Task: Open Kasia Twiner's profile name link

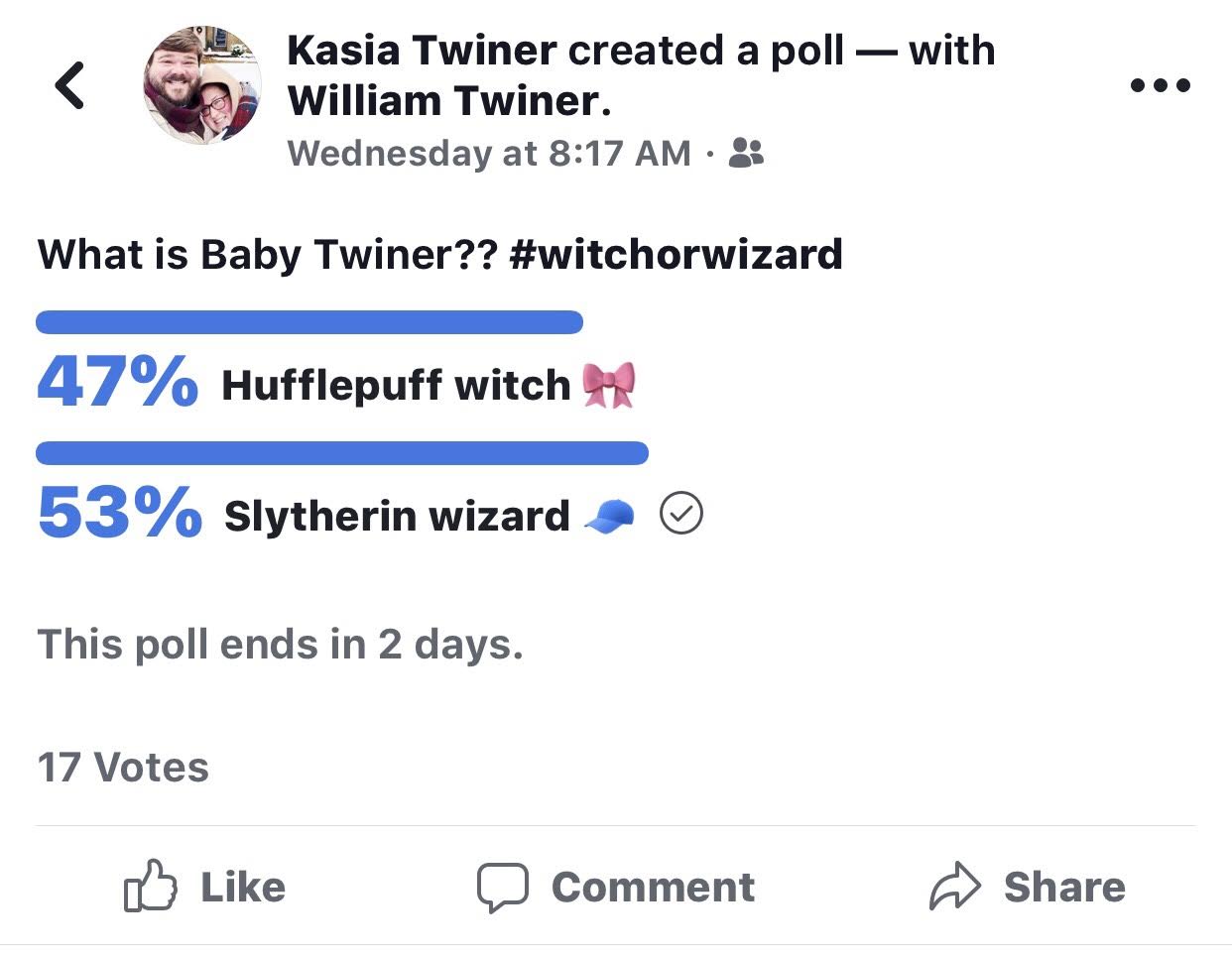Action: point(422,51)
